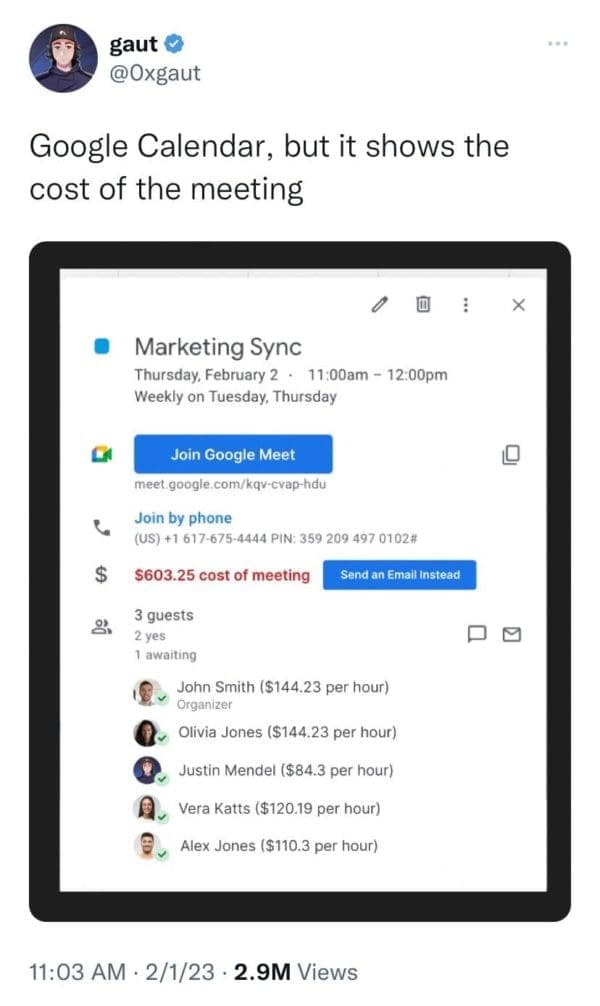Click the Google Meet camera icon
Screen dimensions: 600x1006
pos(101,455)
